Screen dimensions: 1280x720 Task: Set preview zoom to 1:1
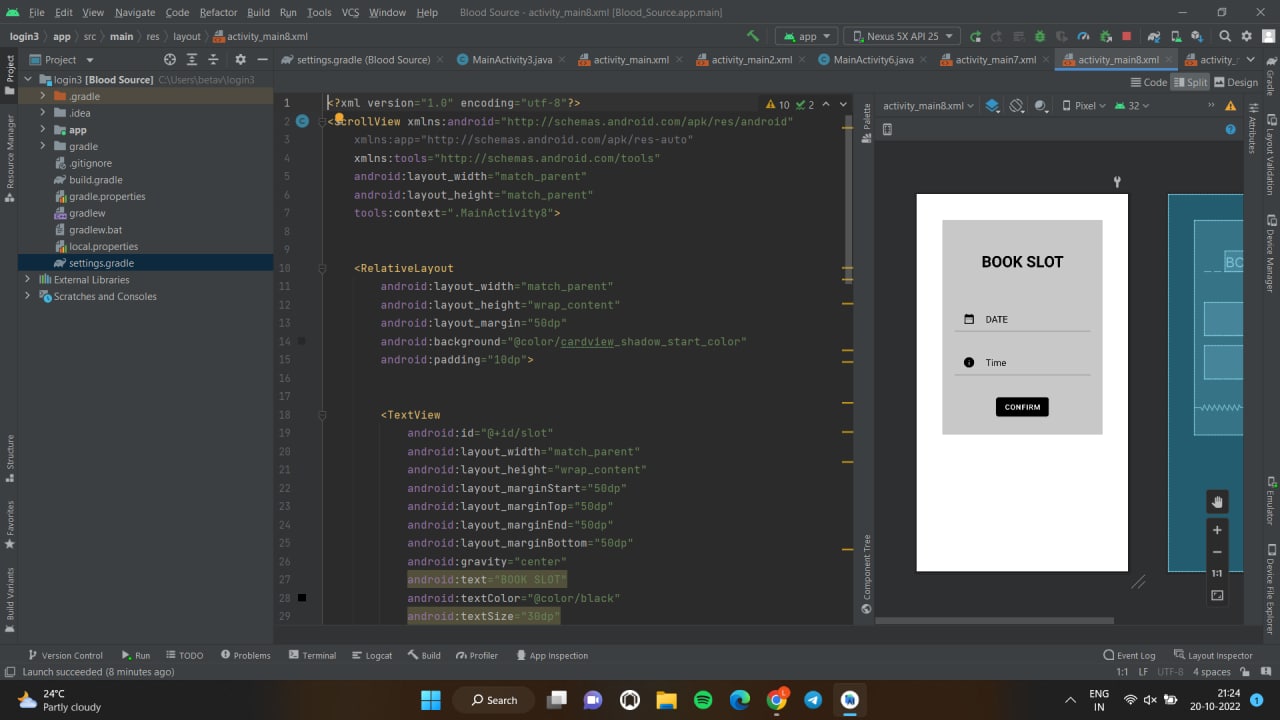[x=1217, y=573]
